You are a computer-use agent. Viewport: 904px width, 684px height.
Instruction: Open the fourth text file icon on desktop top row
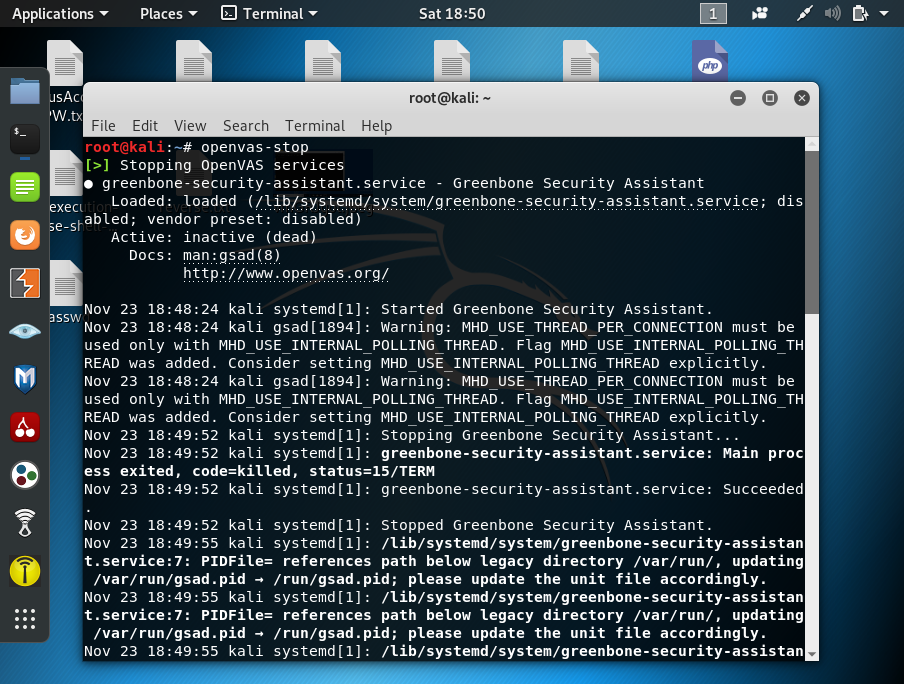[452, 61]
